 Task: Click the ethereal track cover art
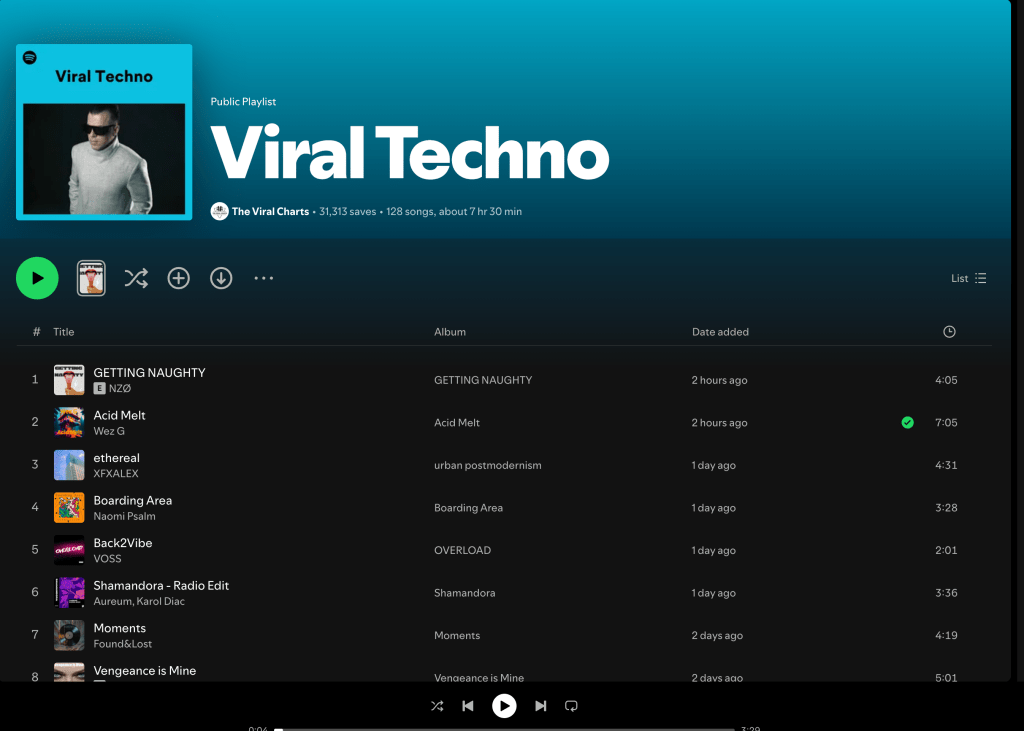click(x=69, y=465)
